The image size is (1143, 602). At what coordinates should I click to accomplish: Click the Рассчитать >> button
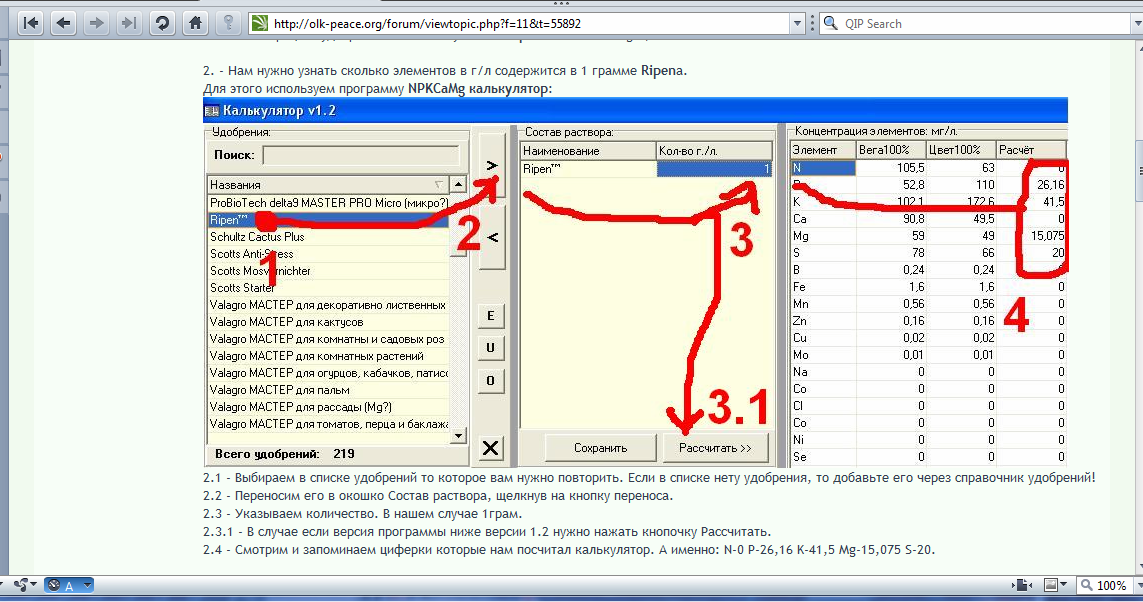tap(715, 448)
